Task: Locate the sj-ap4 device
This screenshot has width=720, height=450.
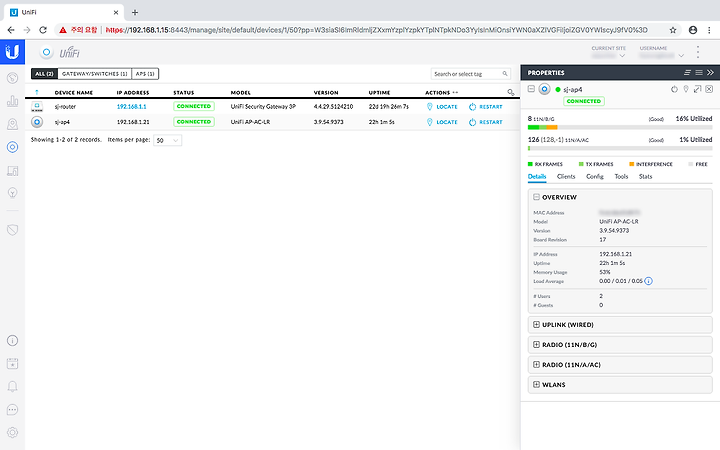Action: 442,122
